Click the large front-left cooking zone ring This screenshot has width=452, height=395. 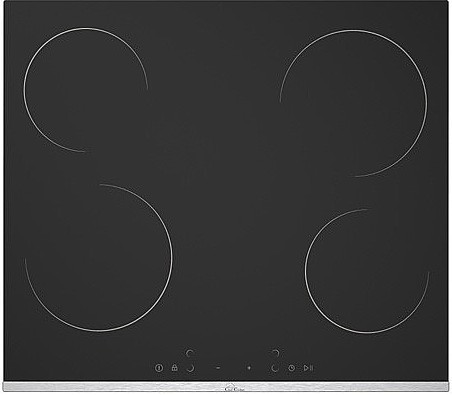99,258
